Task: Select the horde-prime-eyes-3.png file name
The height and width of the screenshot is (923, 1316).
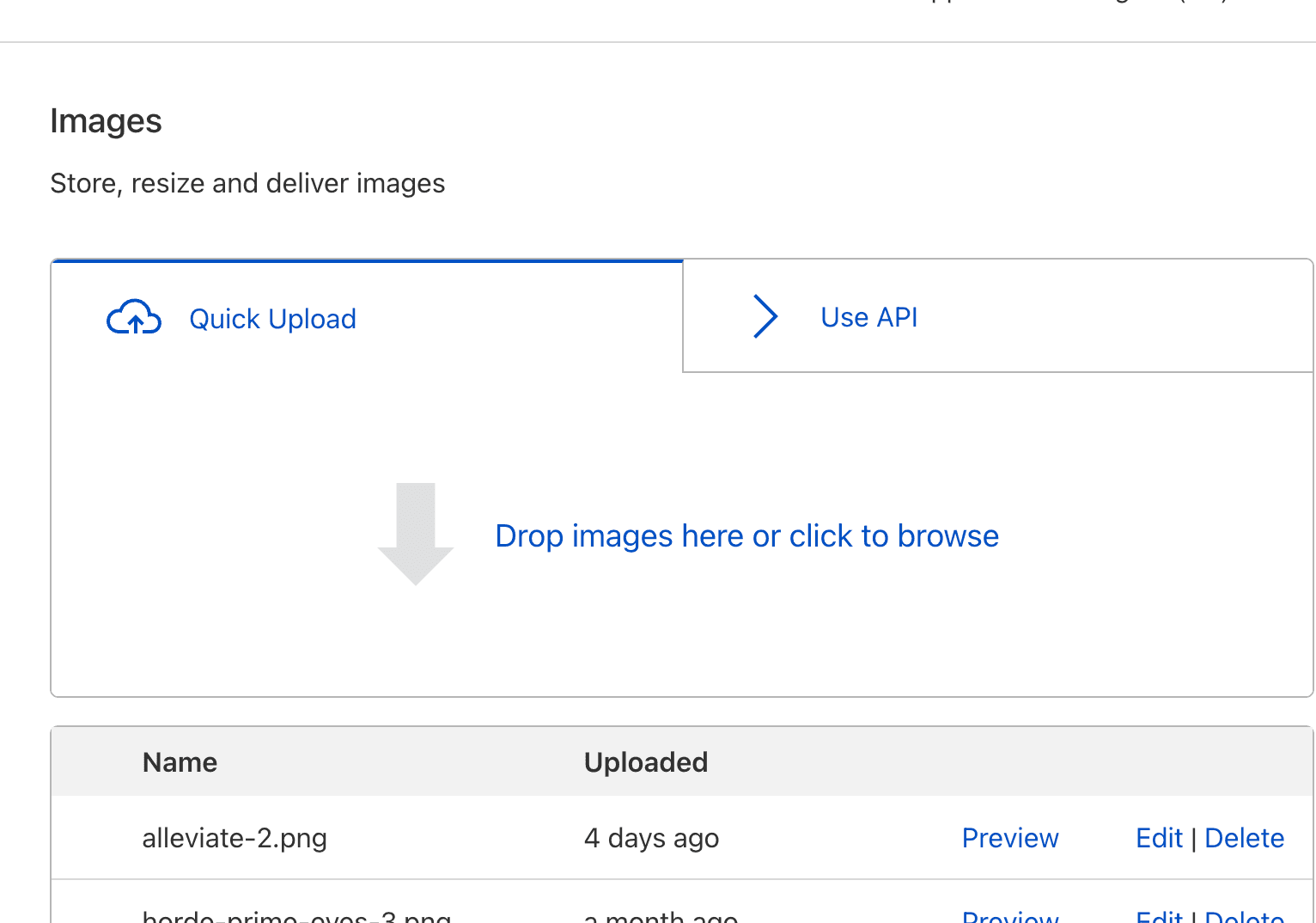Action: click(x=296, y=916)
